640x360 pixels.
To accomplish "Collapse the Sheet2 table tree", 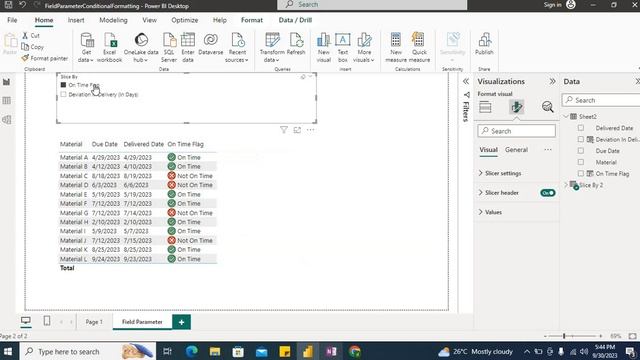I will tap(566, 116).
